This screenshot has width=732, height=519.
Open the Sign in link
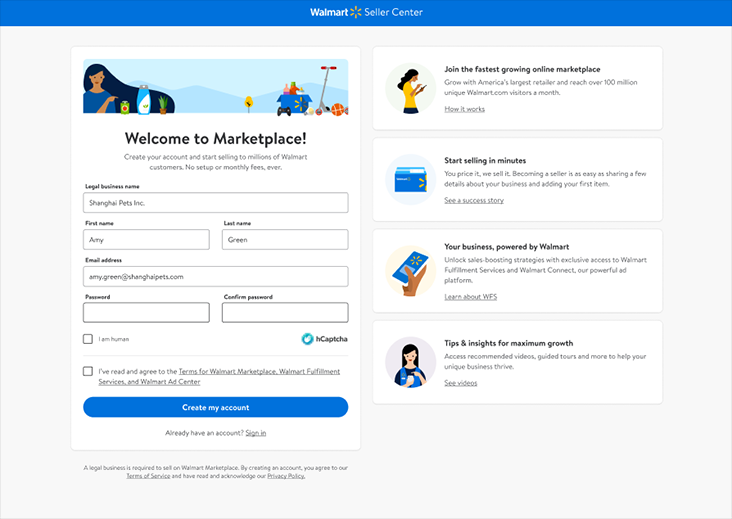coord(256,433)
